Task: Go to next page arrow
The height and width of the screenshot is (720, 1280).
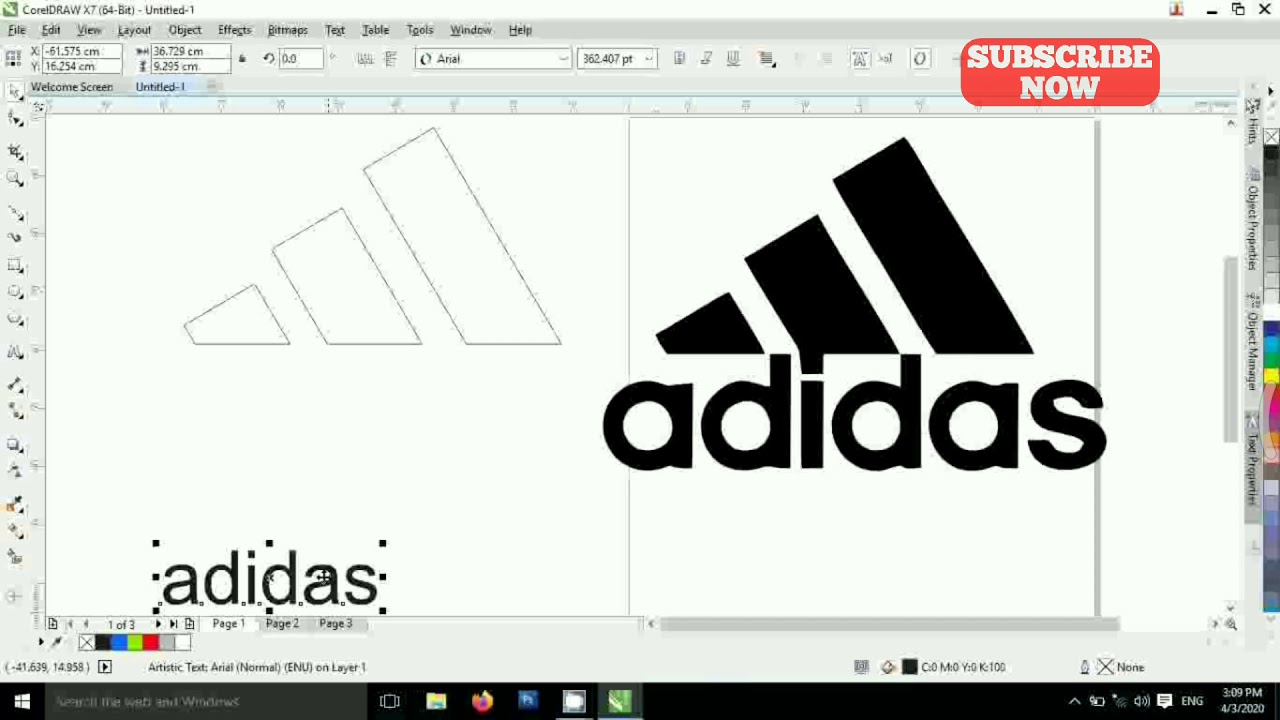Action: pyautogui.click(x=158, y=624)
